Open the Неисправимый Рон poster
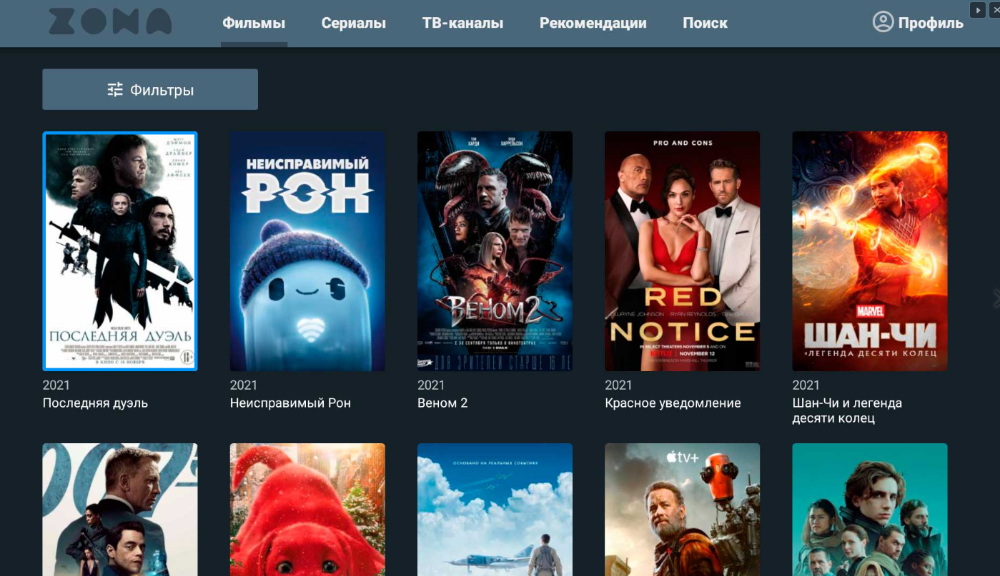Image resolution: width=1000 pixels, height=576 pixels. pyautogui.click(x=307, y=251)
